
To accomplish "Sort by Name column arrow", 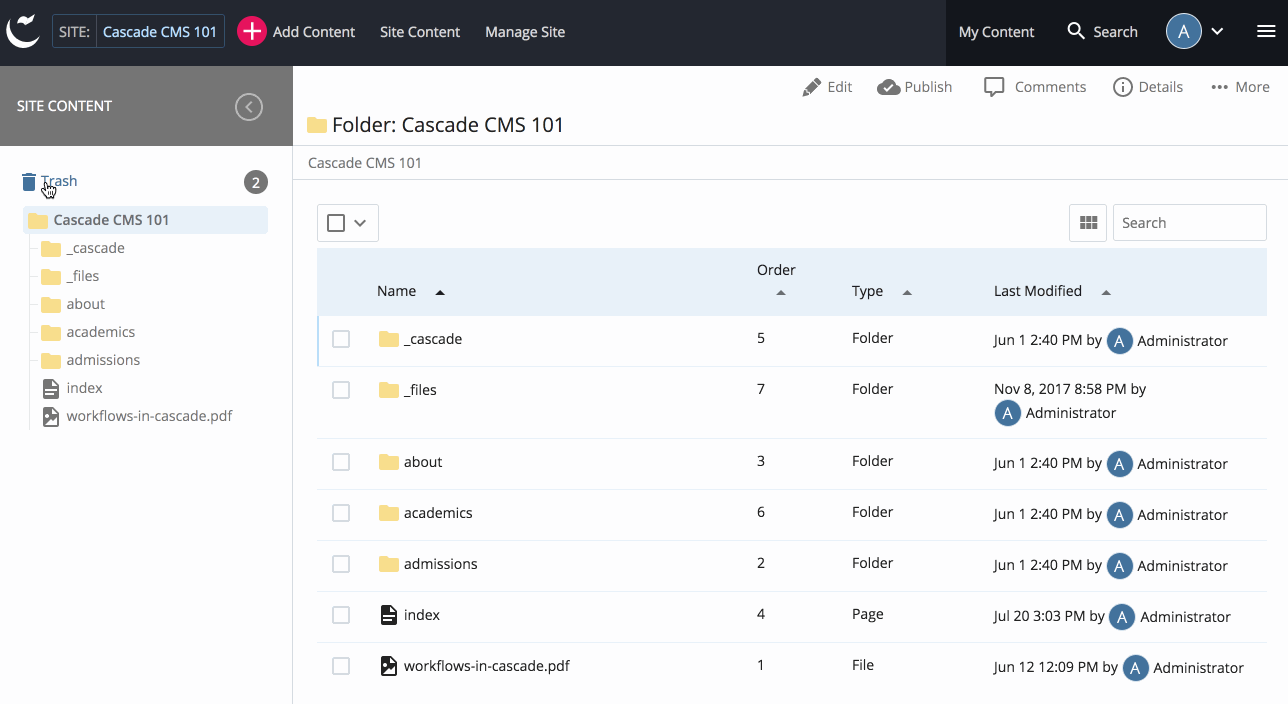I will coord(440,292).
